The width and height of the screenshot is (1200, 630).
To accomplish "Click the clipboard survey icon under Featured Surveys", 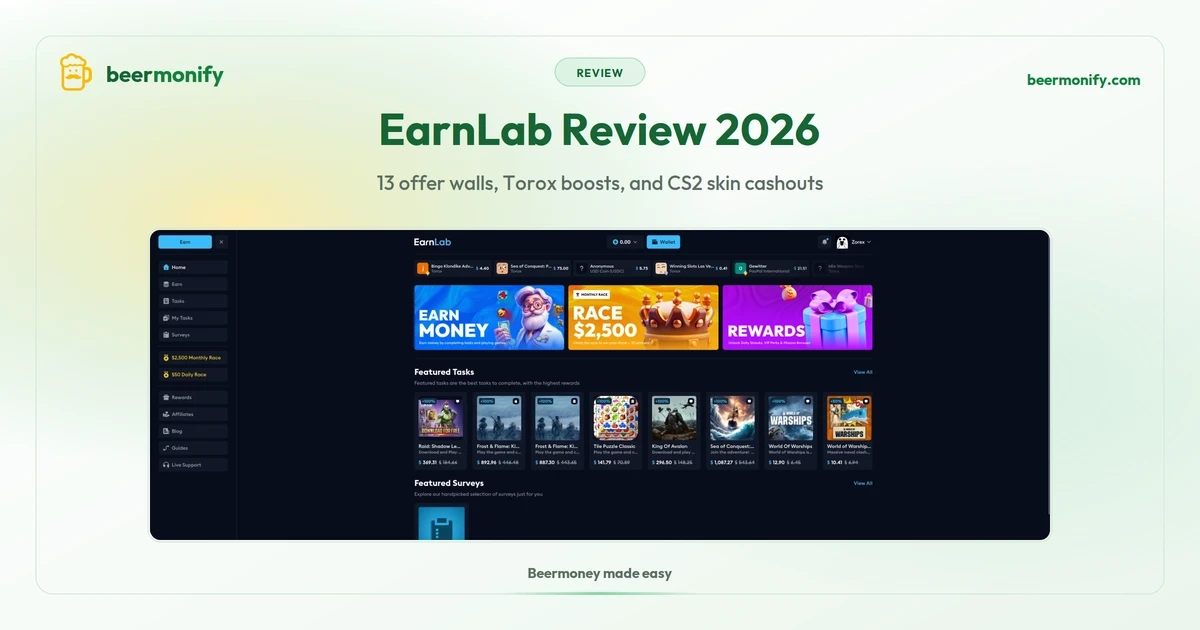I will [x=440, y=522].
